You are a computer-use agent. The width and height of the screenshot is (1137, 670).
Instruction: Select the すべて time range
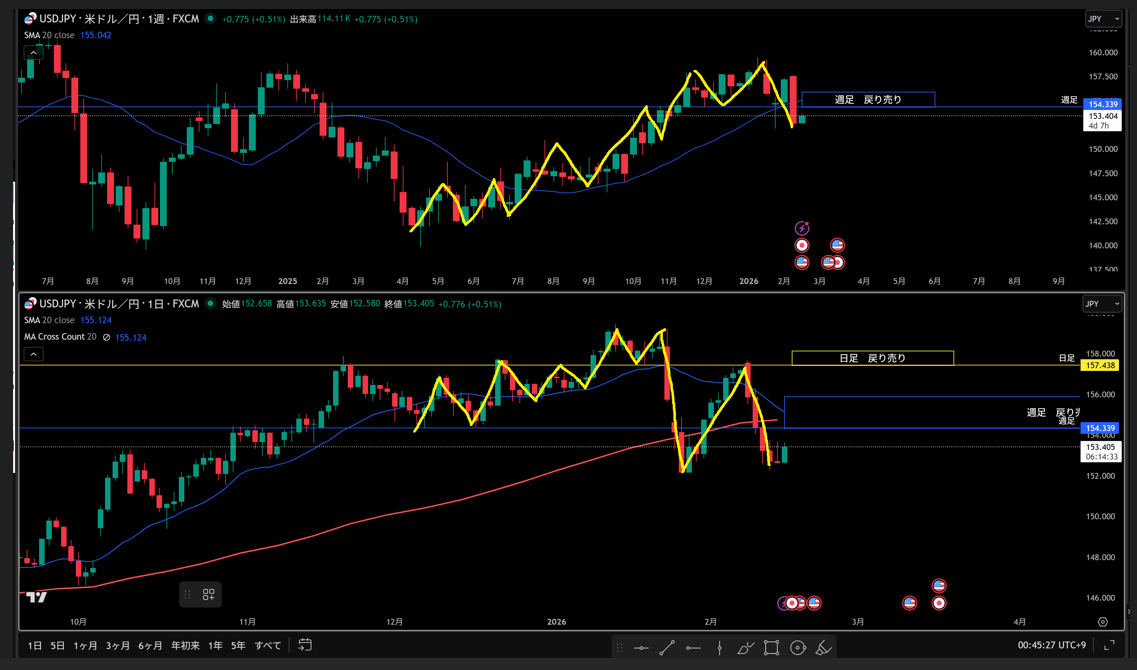268,646
